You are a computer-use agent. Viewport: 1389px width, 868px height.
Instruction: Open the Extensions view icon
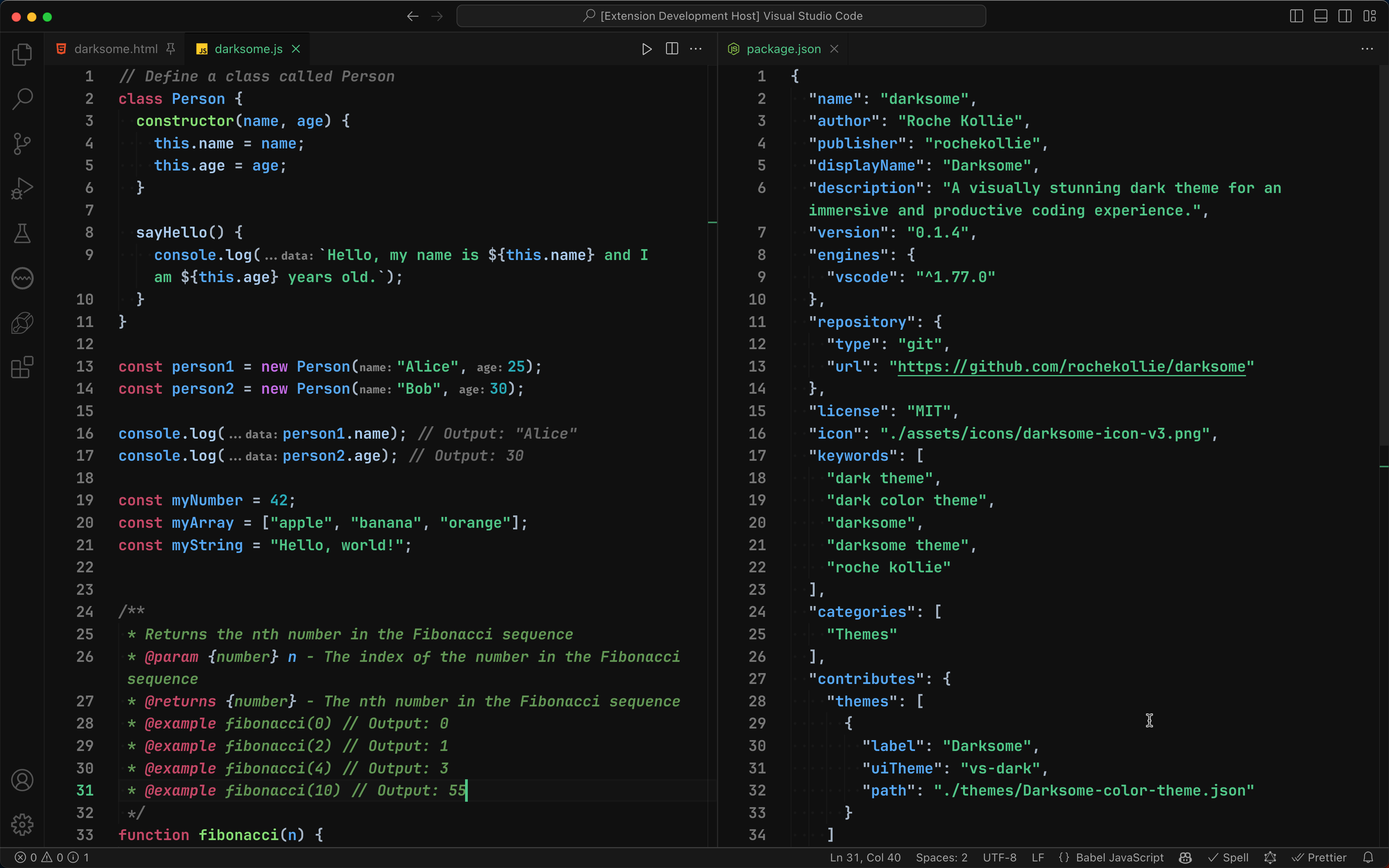tap(22, 367)
